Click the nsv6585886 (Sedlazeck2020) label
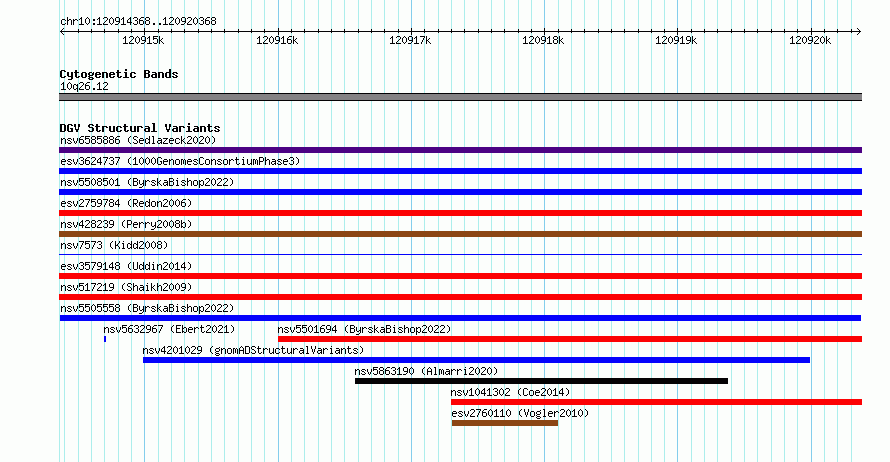The width and height of the screenshot is (890, 462). point(138,140)
